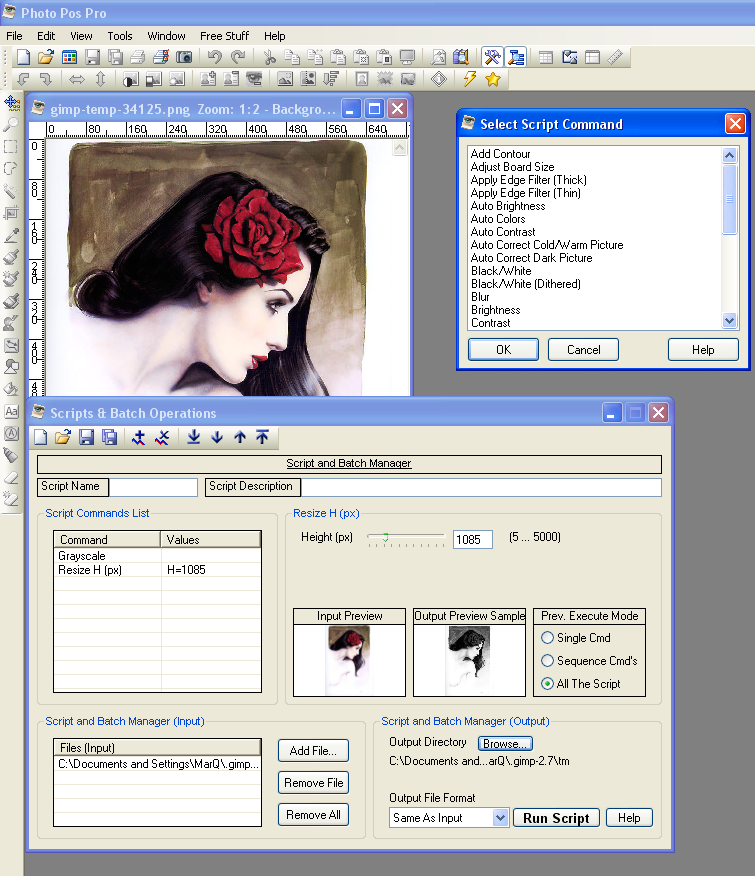This screenshot has width=755, height=876.
Task: Open the Free Stuff menu
Action: pos(224,36)
